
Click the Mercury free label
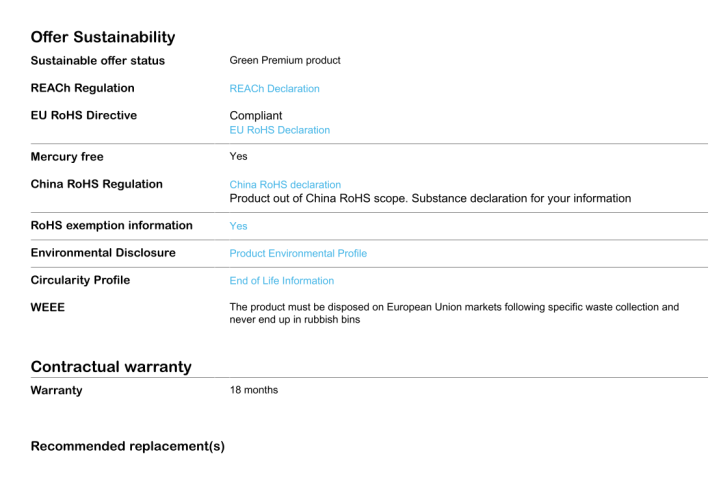[x=67, y=157]
